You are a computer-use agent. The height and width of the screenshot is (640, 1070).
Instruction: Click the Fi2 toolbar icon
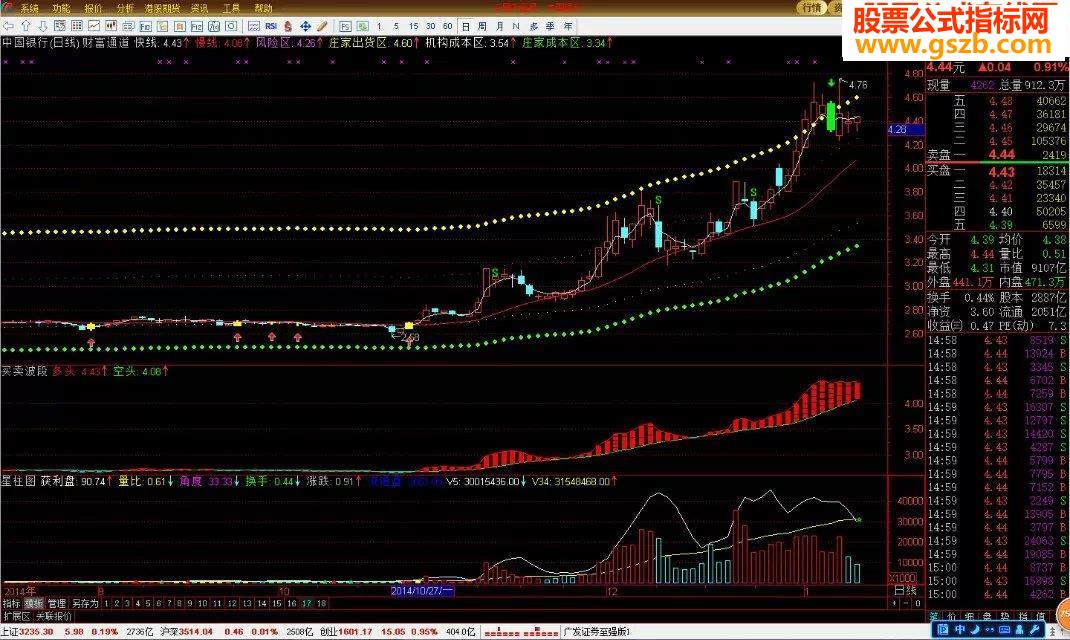tap(197, 27)
